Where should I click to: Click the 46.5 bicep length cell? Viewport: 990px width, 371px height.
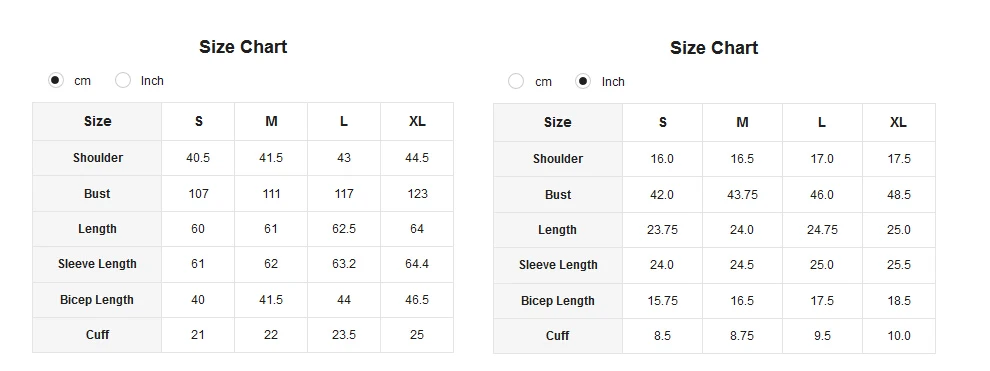[417, 300]
